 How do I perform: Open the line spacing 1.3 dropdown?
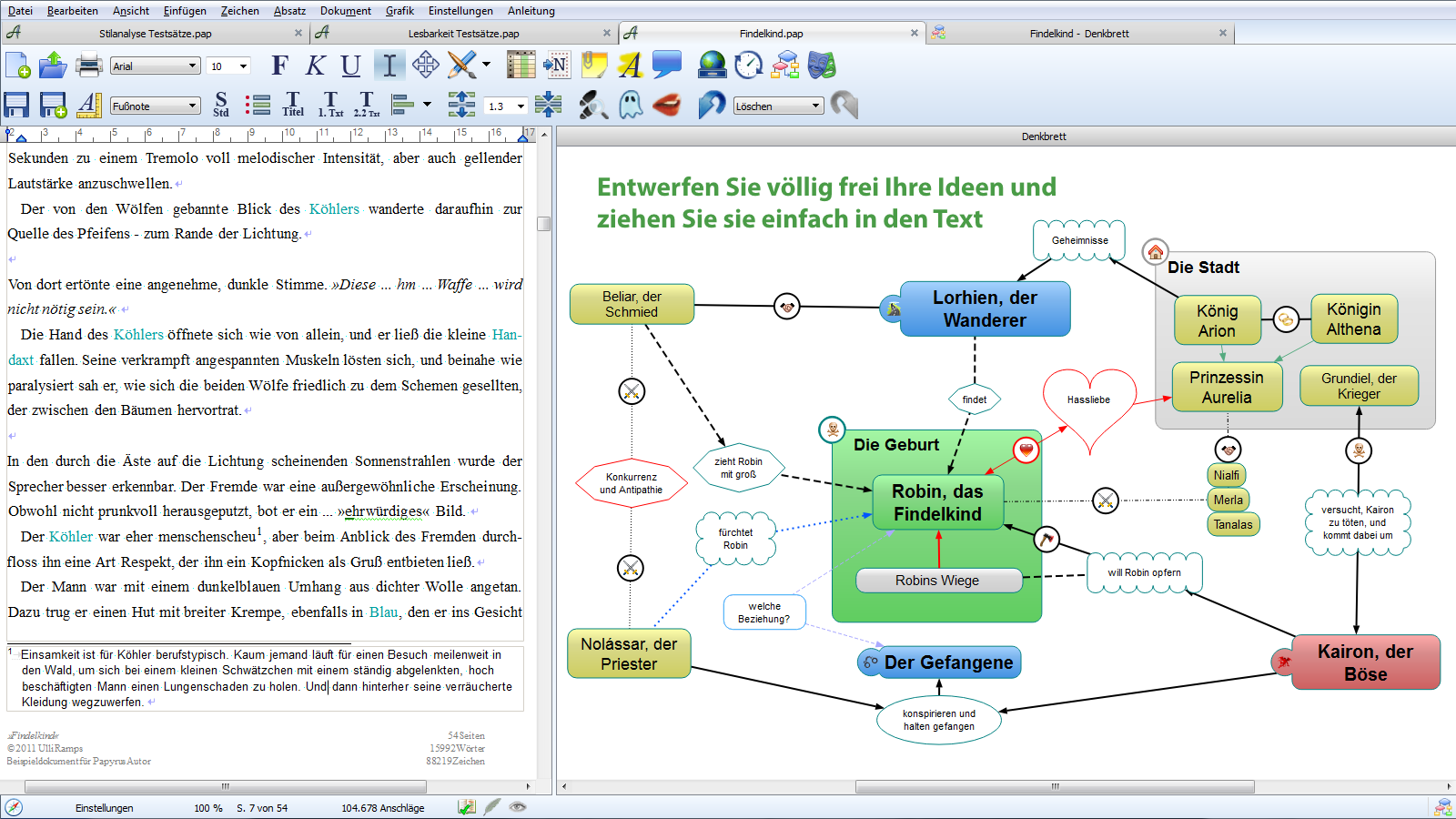[506, 106]
